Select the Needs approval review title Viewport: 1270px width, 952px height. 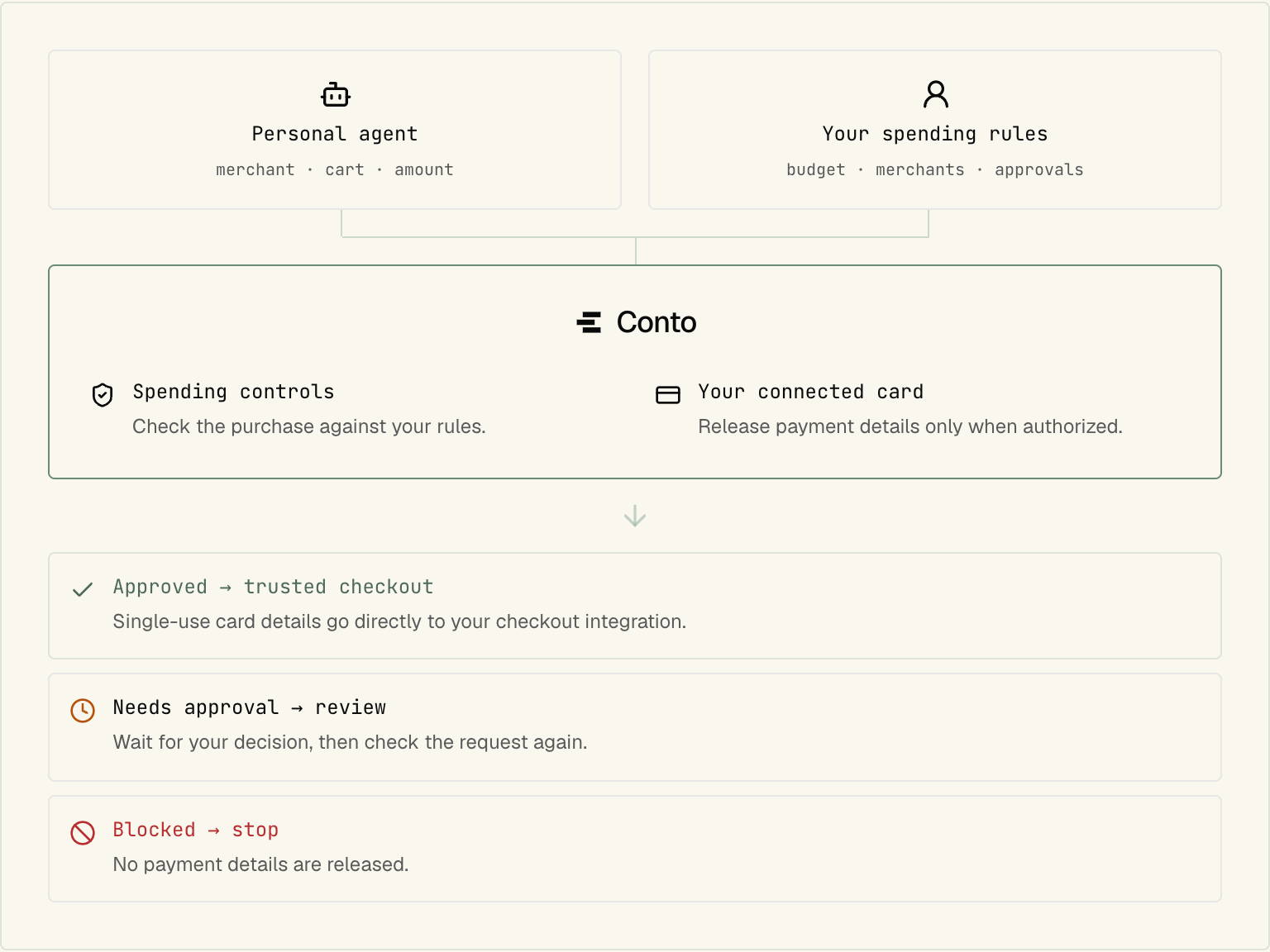249,707
